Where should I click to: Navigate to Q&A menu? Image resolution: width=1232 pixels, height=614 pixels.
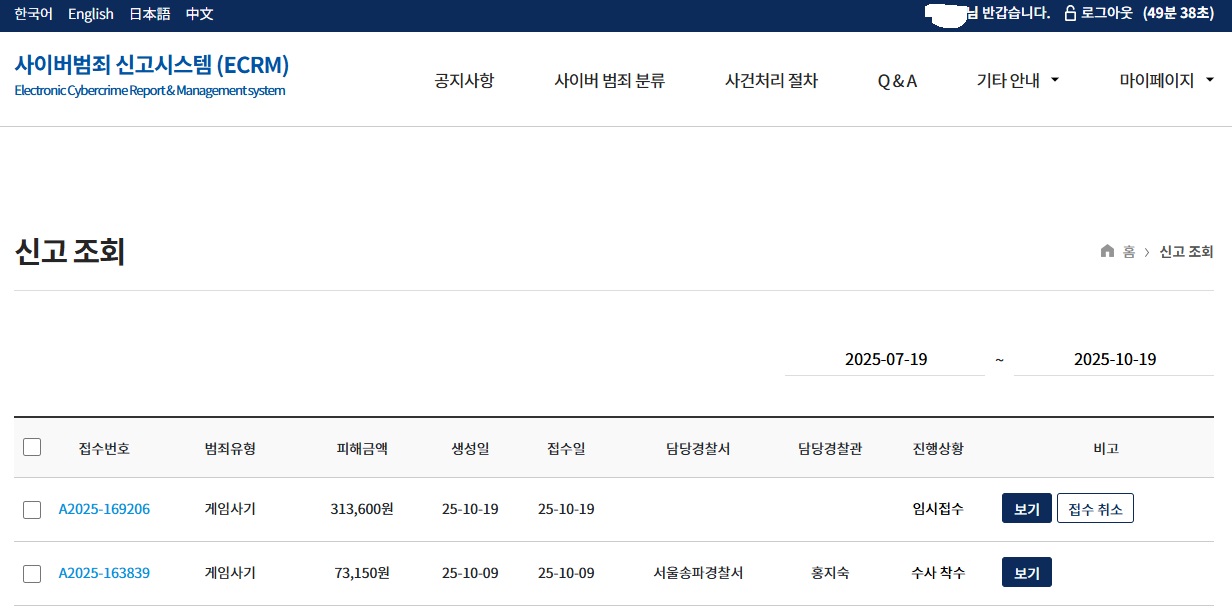[x=897, y=81]
